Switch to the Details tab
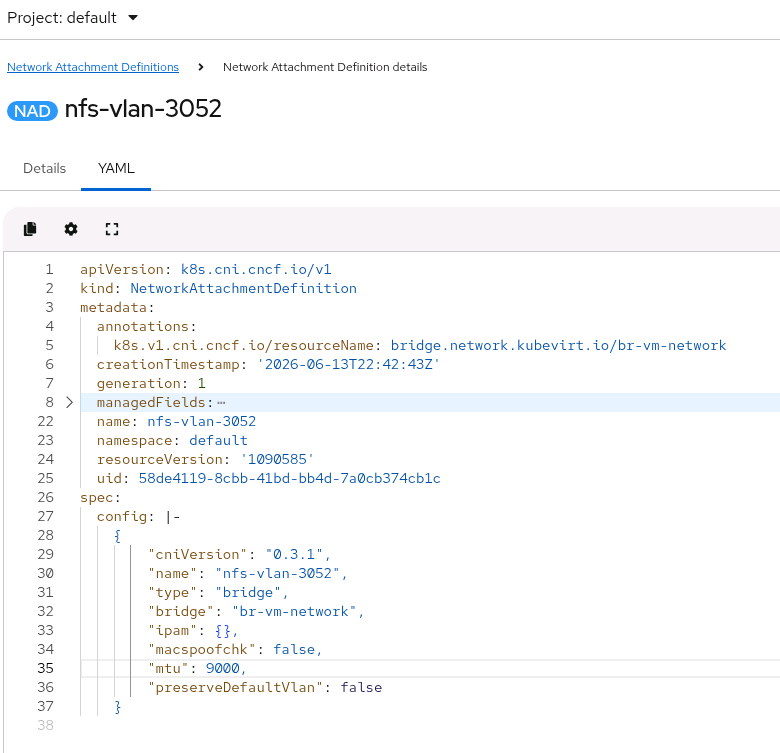Screen dimensions: 780x753 [44, 168]
